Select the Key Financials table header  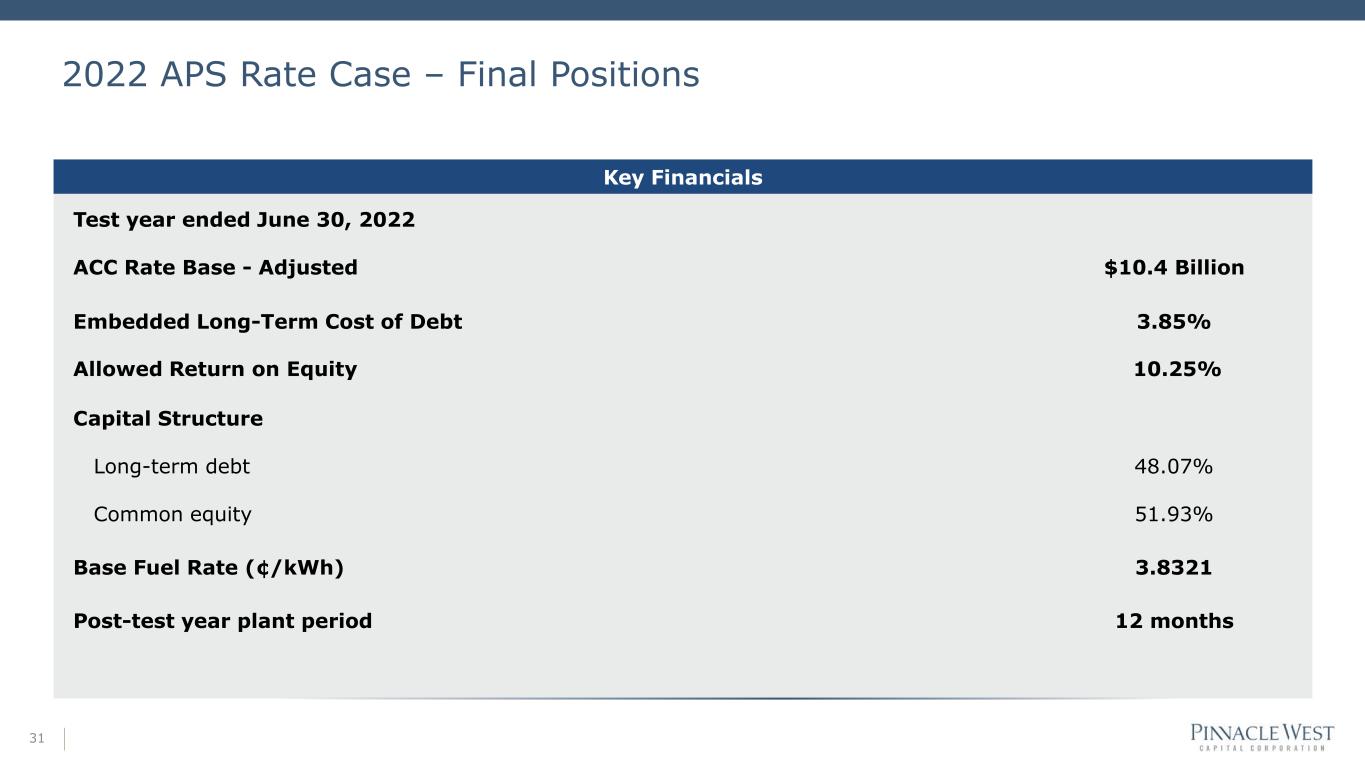coord(682,178)
